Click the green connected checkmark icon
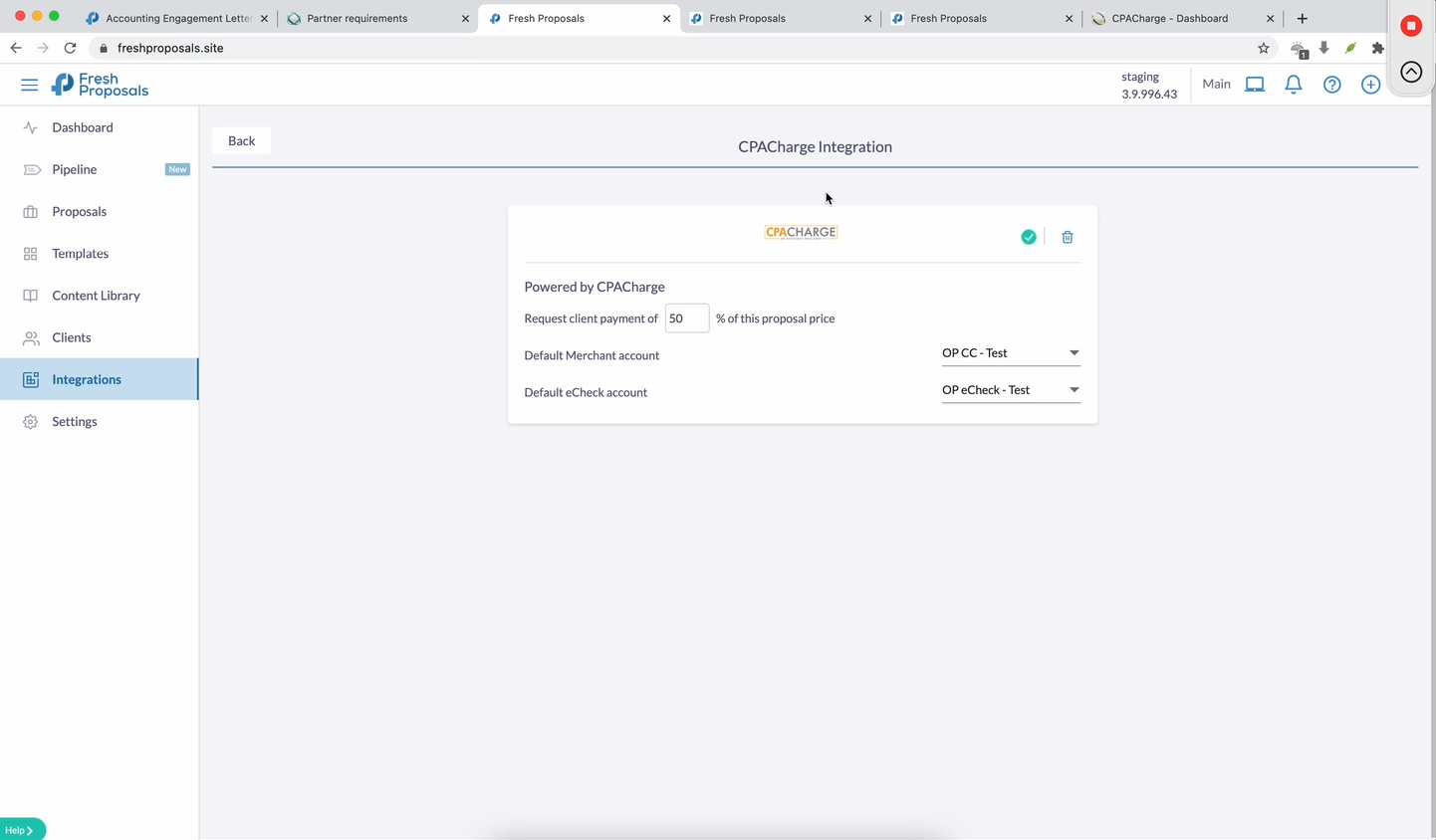Image resolution: width=1436 pixels, height=840 pixels. tap(1029, 237)
